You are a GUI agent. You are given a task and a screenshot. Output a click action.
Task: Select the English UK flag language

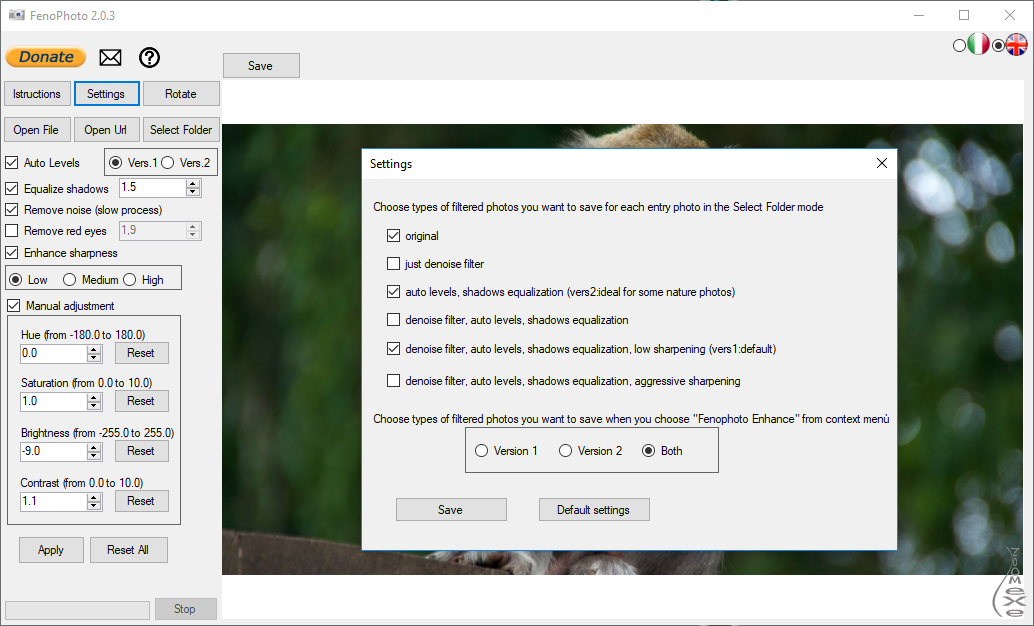(x=1016, y=45)
